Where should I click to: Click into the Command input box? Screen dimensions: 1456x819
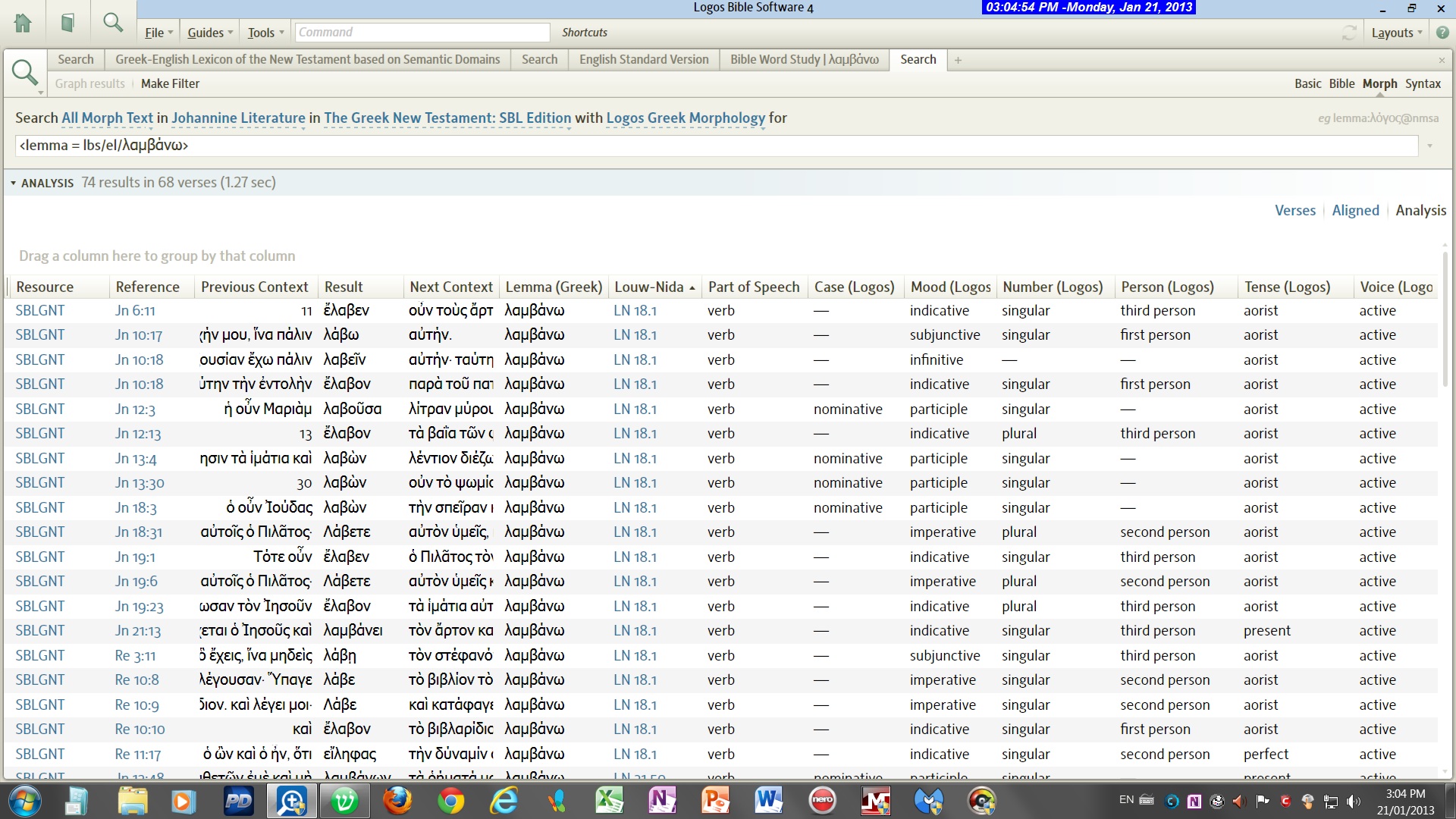[422, 33]
